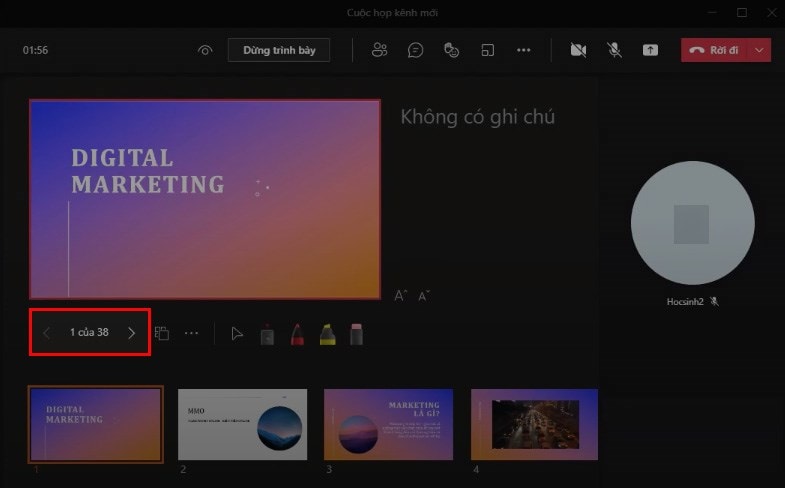Advance to the next slide
The image size is (785, 488).
pyautogui.click(x=131, y=333)
